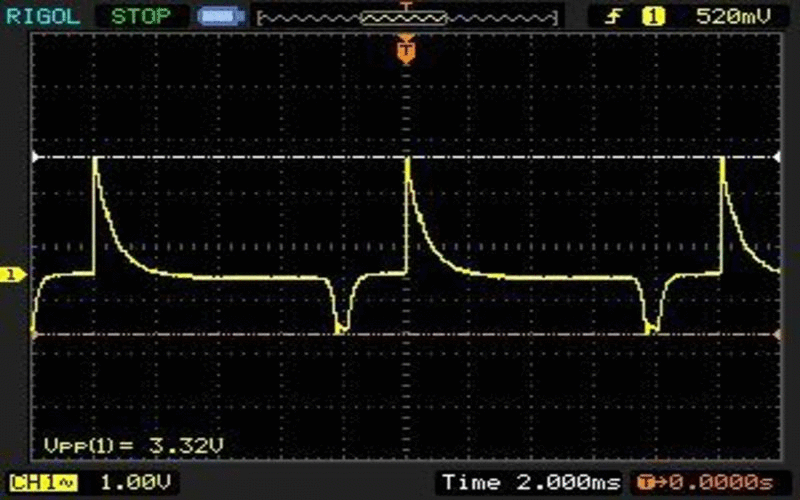Click the 0.0000s trigger offset value
Viewport: 800px width, 500px height.
[721, 482]
